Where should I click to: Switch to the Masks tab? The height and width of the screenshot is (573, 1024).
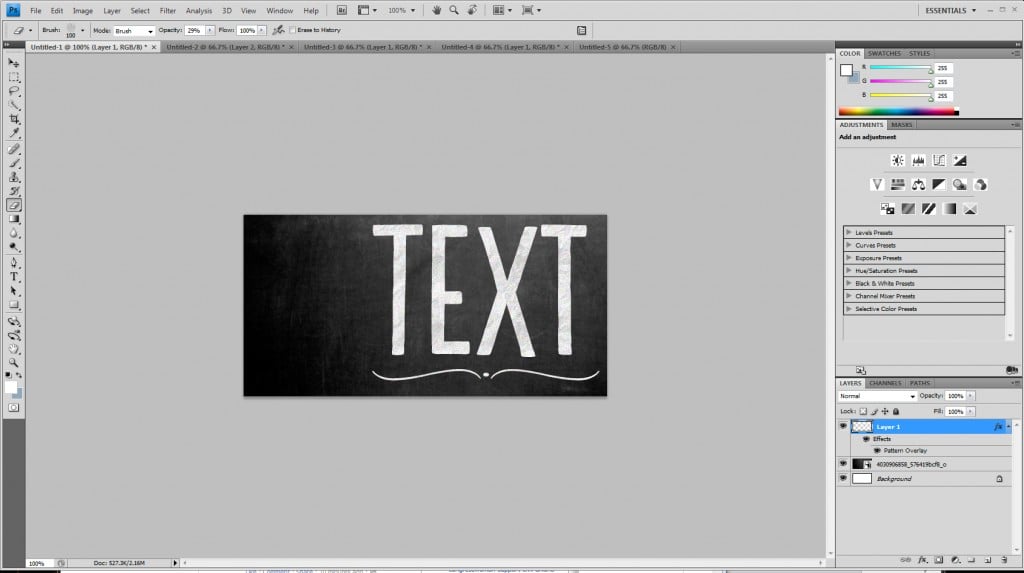point(901,125)
